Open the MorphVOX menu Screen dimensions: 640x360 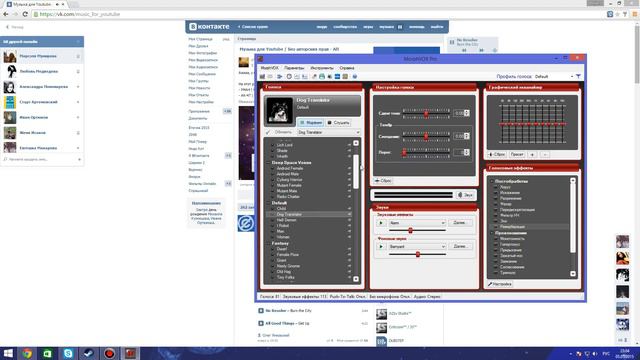[269, 68]
